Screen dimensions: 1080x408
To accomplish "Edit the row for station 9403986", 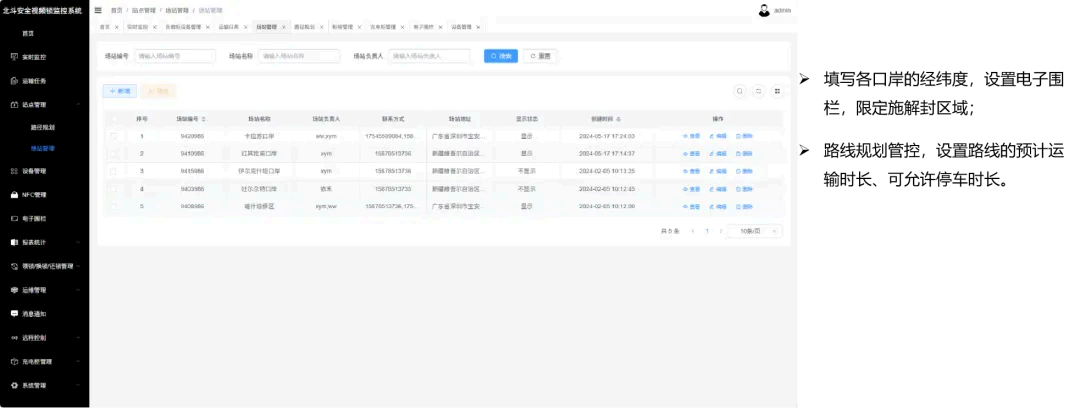I will click(718, 189).
